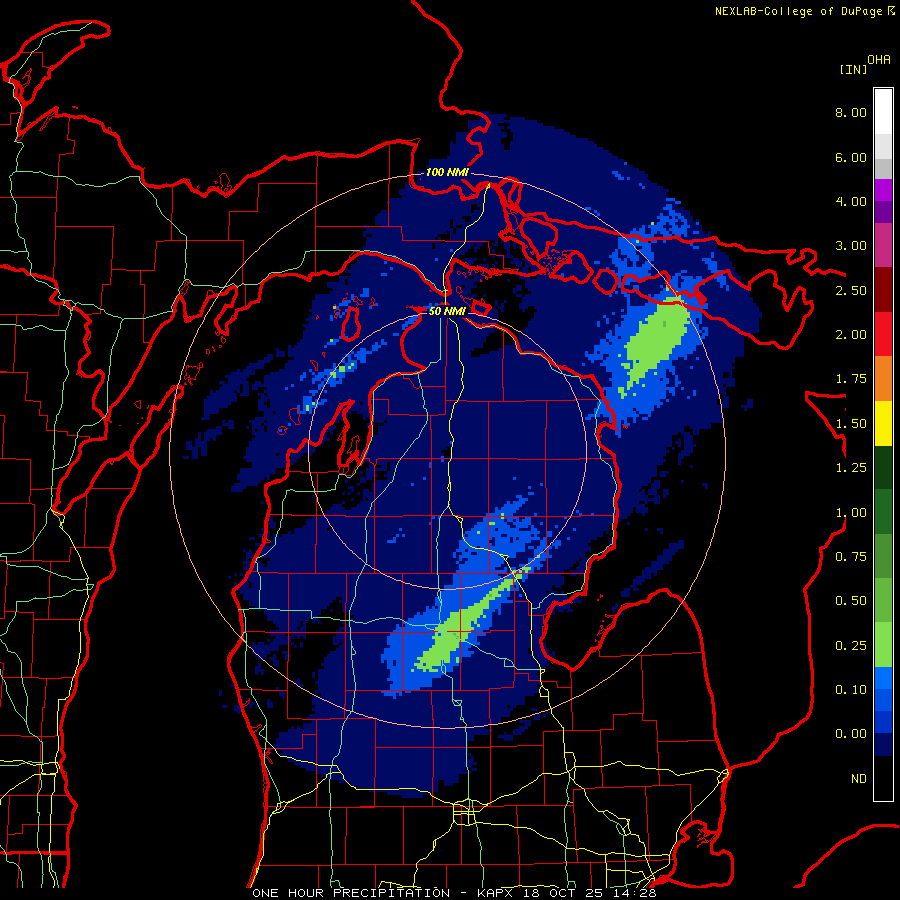
Task: Pick the dark green swatch beside 1.25
Action: tap(883, 467)
